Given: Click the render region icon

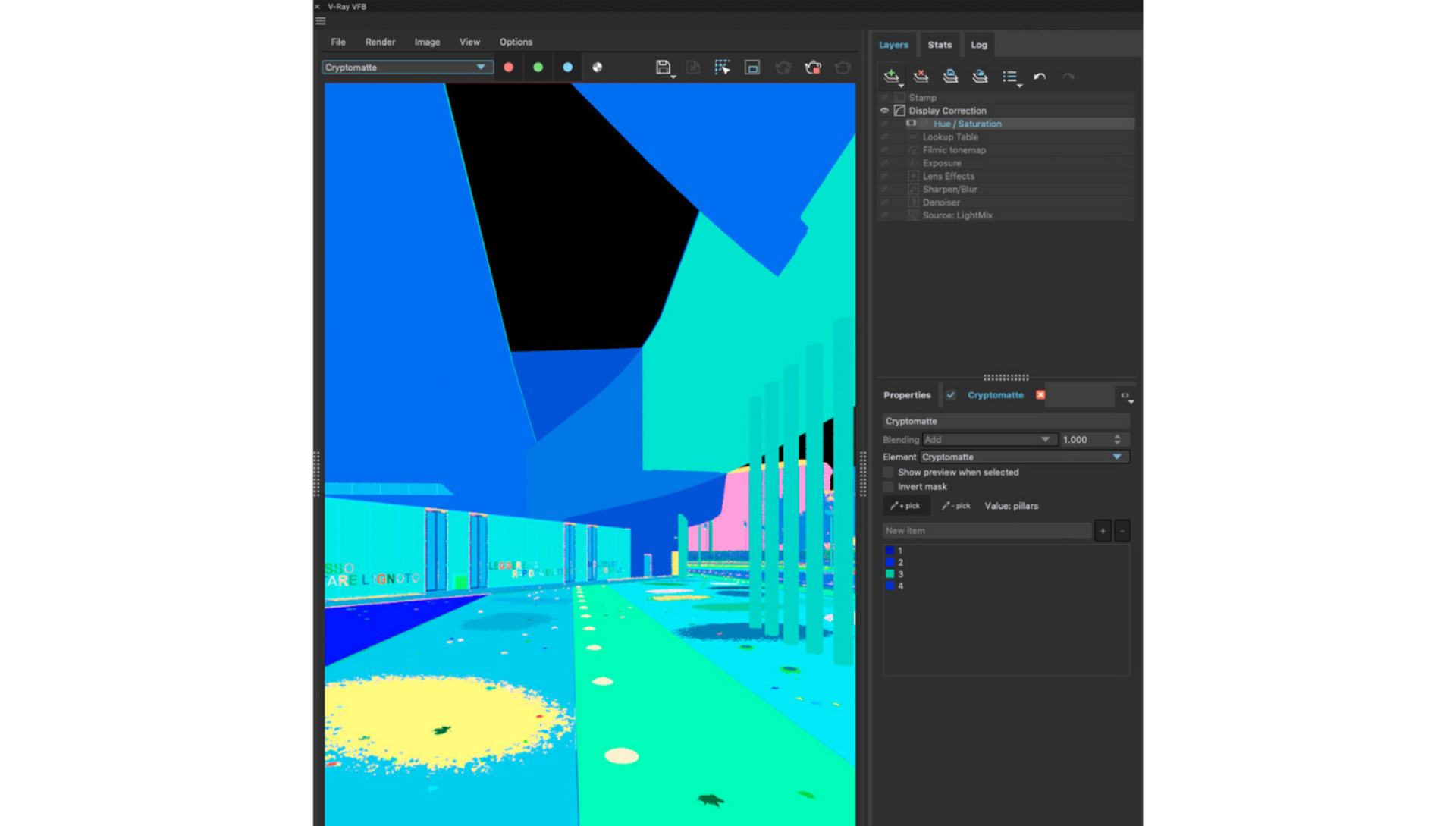Looking at the screenshot, I should pyautogui.click(x=753, y=67).
